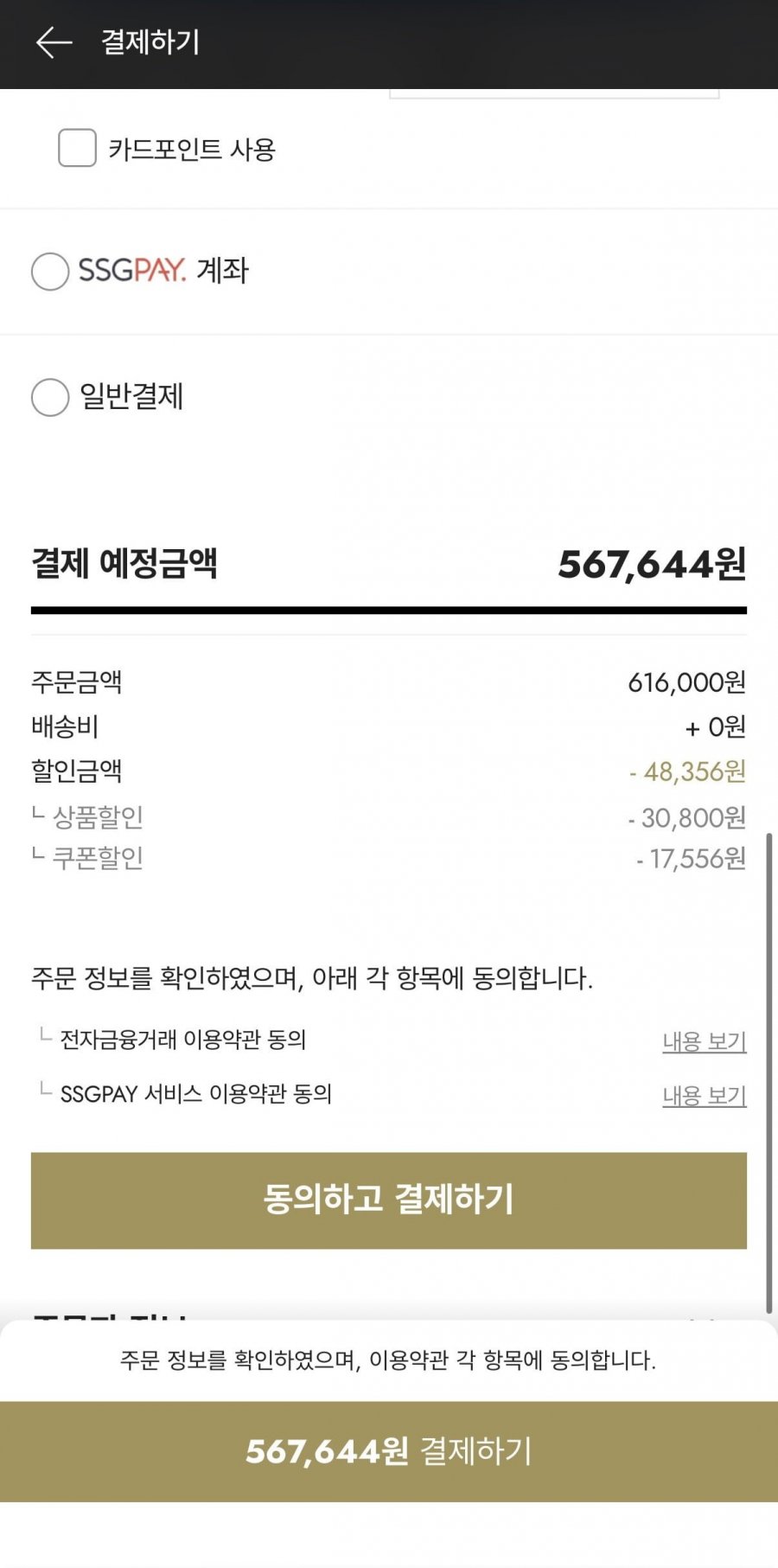Viewport: 778px width, 1568px height.
Task: Tap the 배송비 row label
Action: click(x=65, y=726)
